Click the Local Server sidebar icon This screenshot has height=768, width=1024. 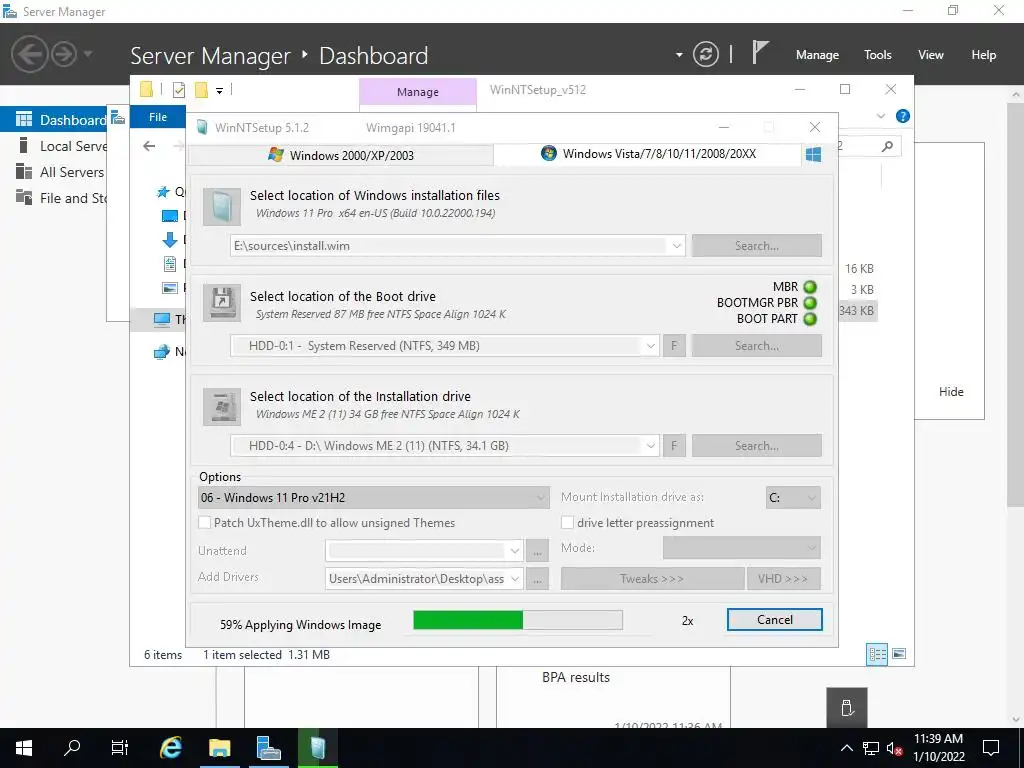pos(24,146)
